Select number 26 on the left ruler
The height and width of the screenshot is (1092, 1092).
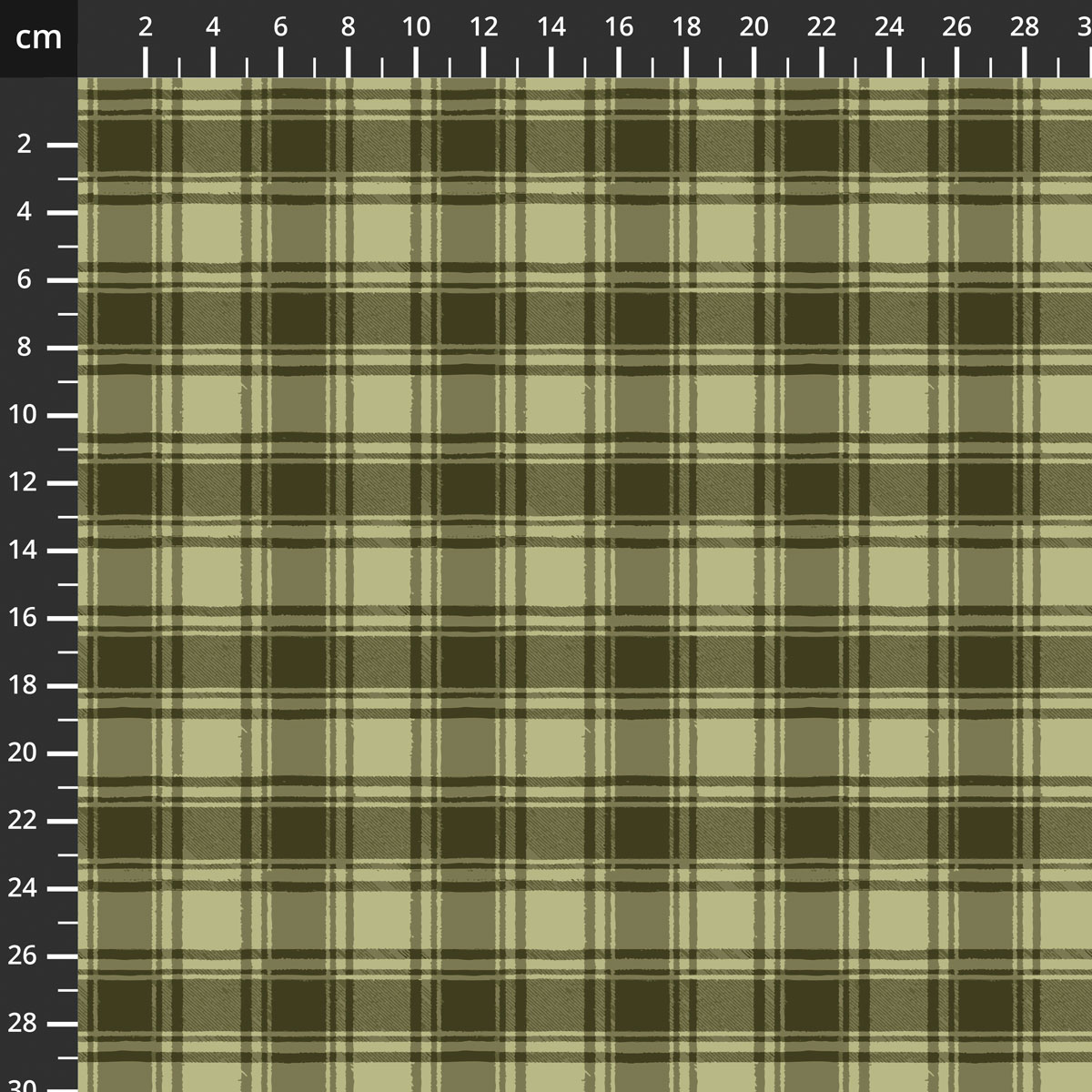pos(24,956)
